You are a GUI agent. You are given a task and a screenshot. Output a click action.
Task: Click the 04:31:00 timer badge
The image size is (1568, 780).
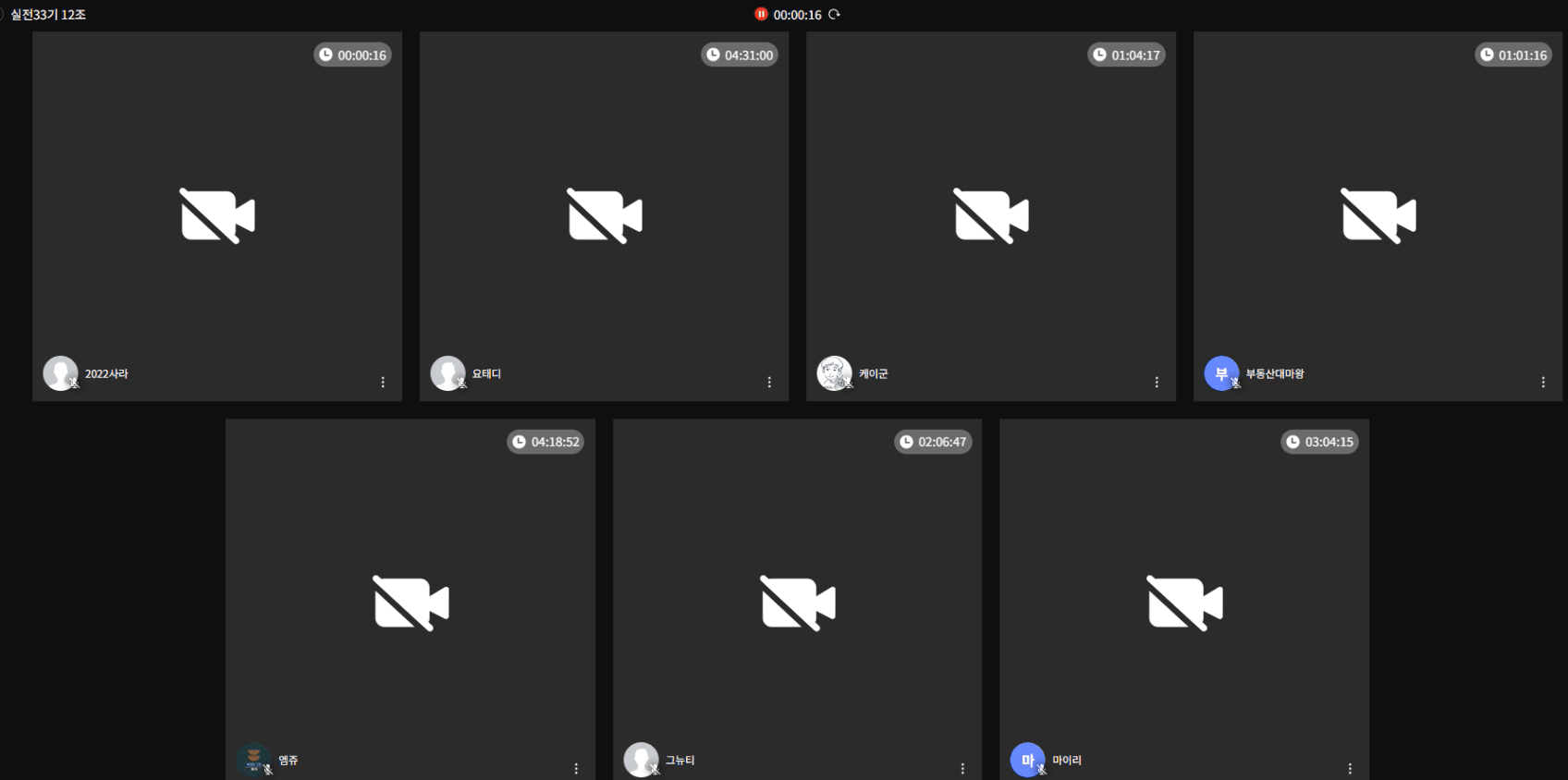coord(740,55)
